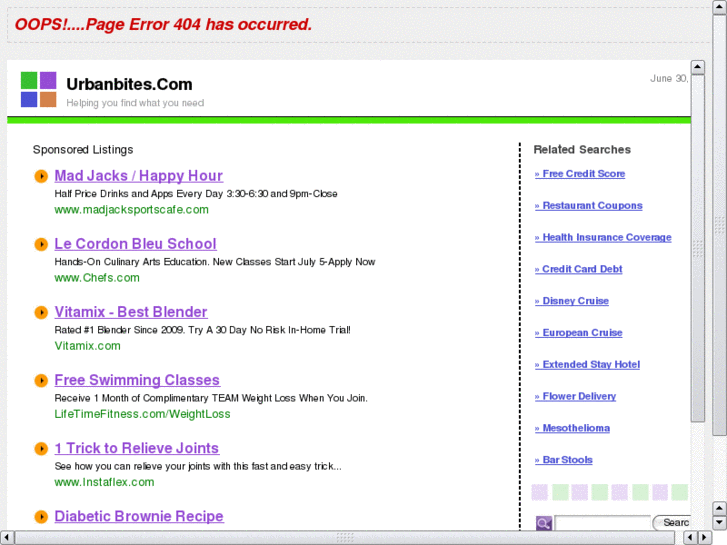Click the See how you can relieve description

(198, 467)
